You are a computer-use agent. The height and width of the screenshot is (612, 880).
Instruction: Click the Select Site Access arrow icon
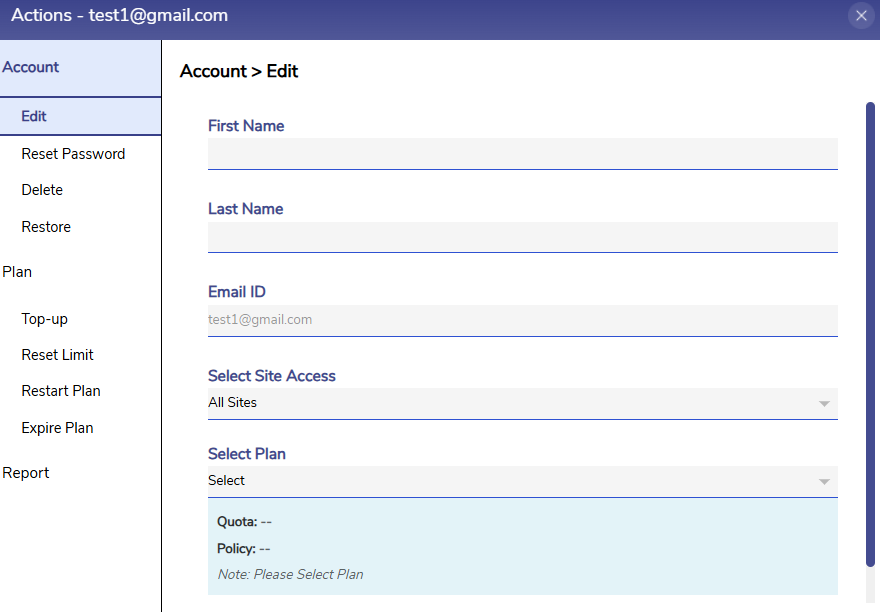tap(824, 404)
